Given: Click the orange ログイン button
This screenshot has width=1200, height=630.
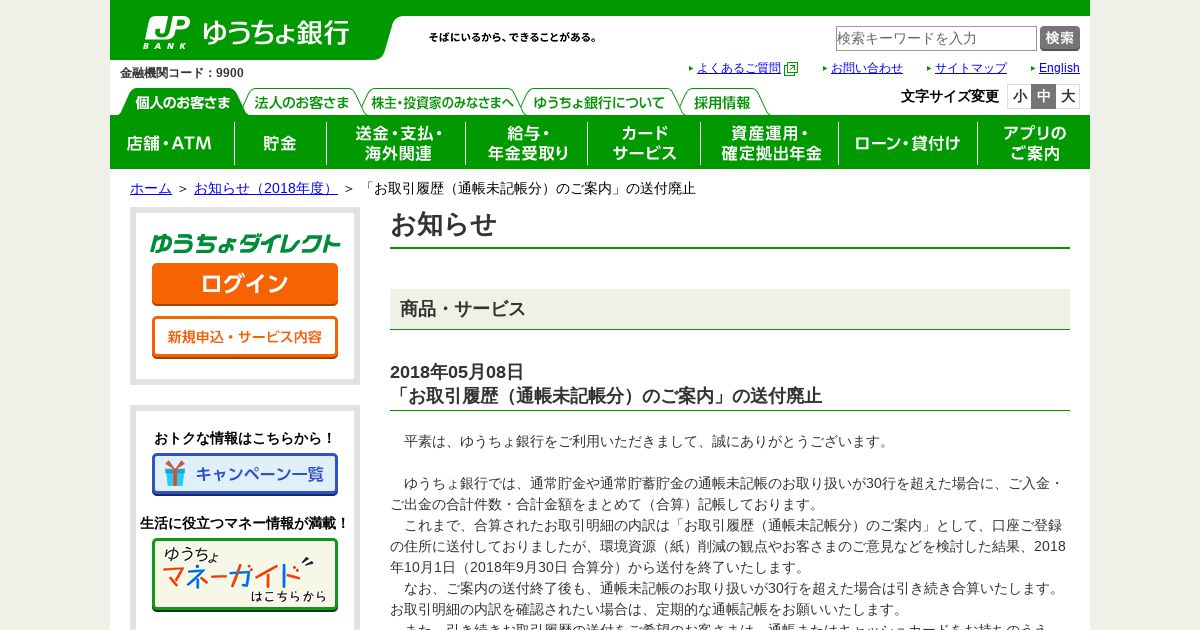Looking at the screenshot, I should [245, 284].
